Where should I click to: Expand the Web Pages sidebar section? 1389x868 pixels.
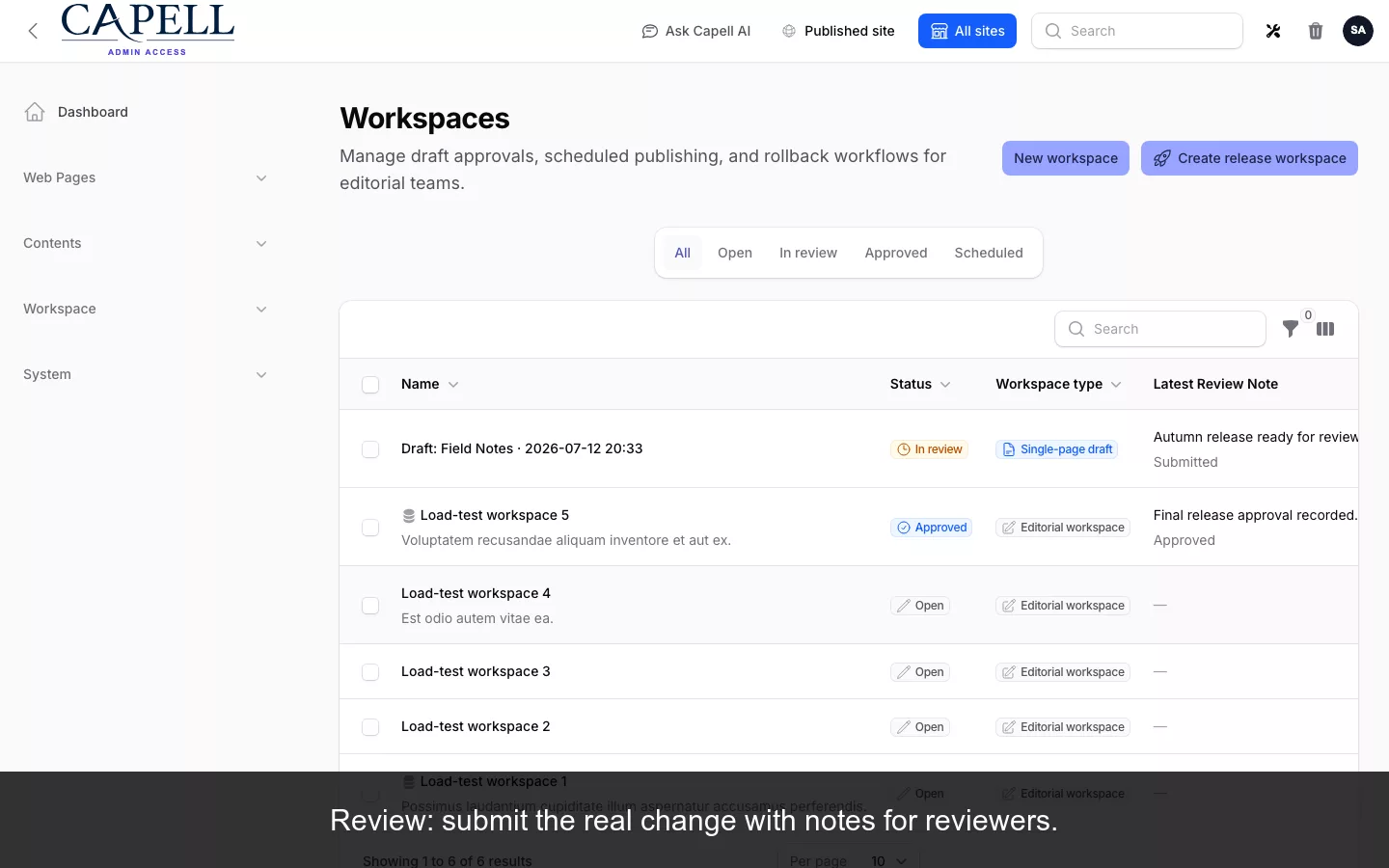click(145, 177)
